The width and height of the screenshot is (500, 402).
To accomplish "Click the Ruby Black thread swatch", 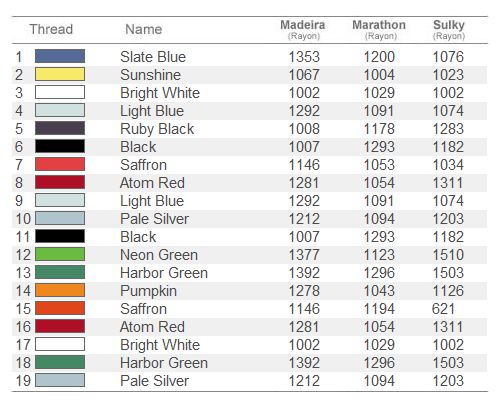I will [60, 128].
